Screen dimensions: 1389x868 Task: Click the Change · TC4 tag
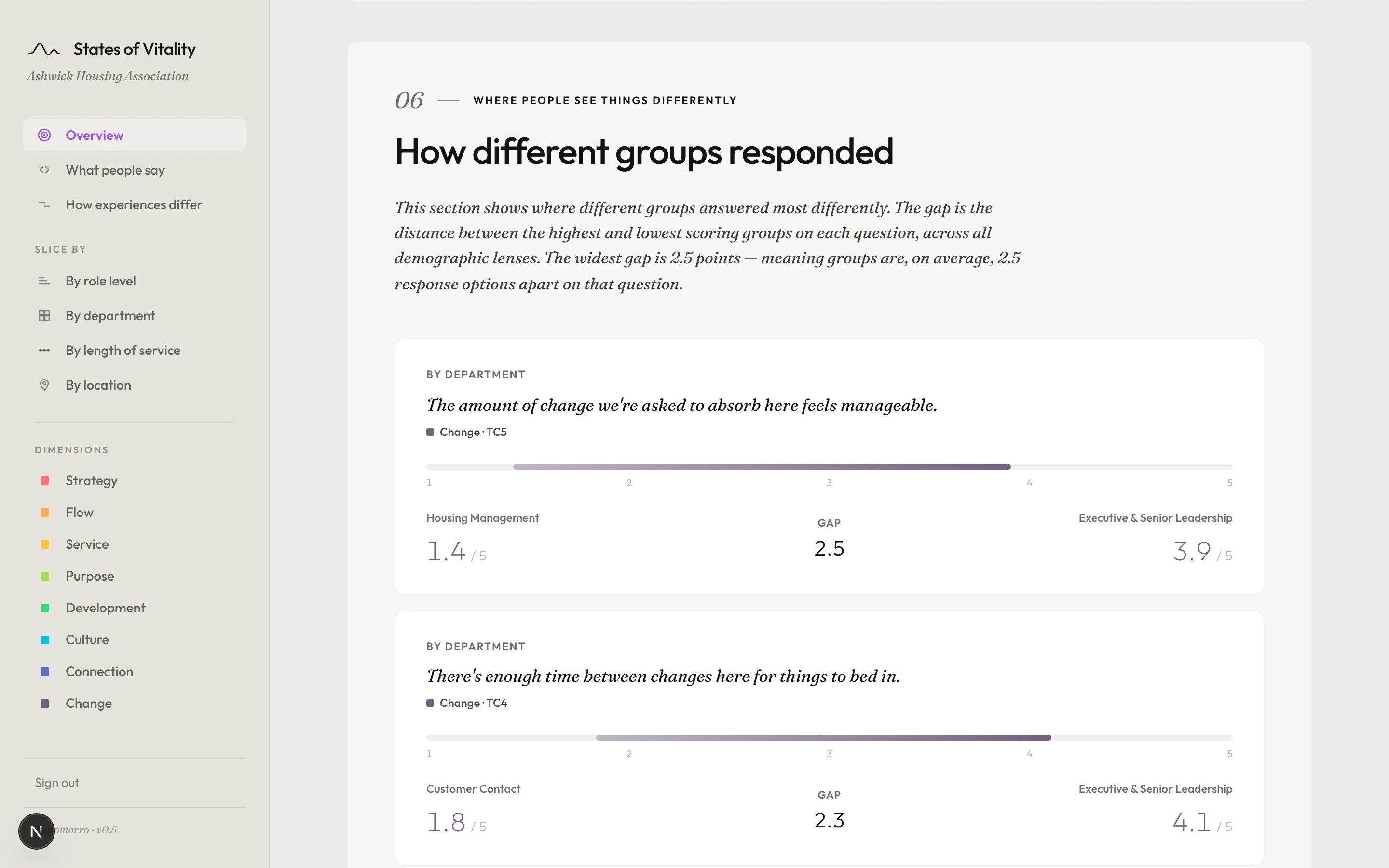(467, 703)
